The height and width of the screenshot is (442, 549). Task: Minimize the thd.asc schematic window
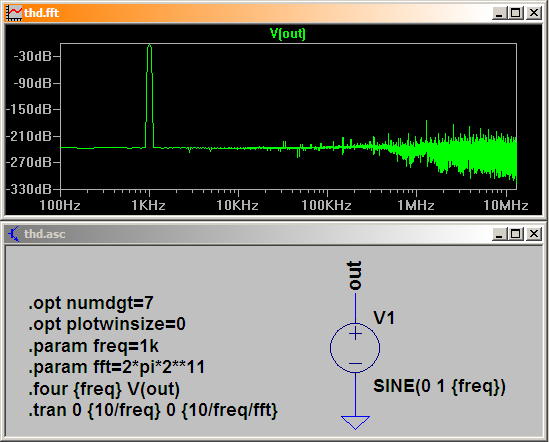coord(499,234)
